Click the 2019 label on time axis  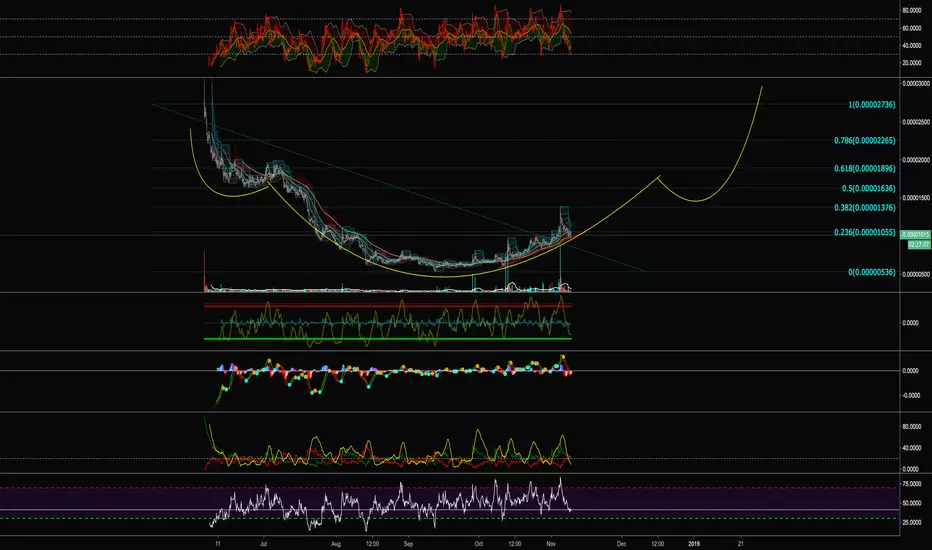click(x=694, y=543)
